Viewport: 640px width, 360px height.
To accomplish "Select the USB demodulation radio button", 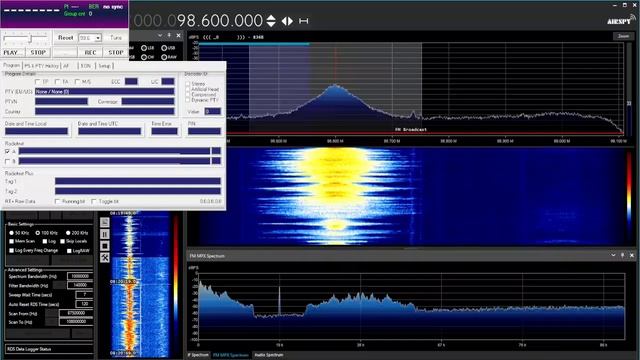I will 164,48.
